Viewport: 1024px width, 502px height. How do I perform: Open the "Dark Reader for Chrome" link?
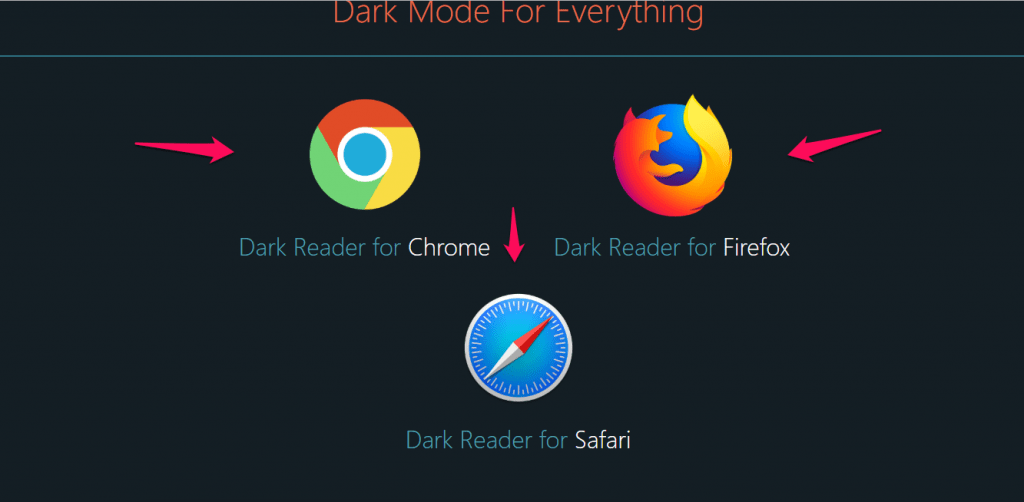point(364,248)
